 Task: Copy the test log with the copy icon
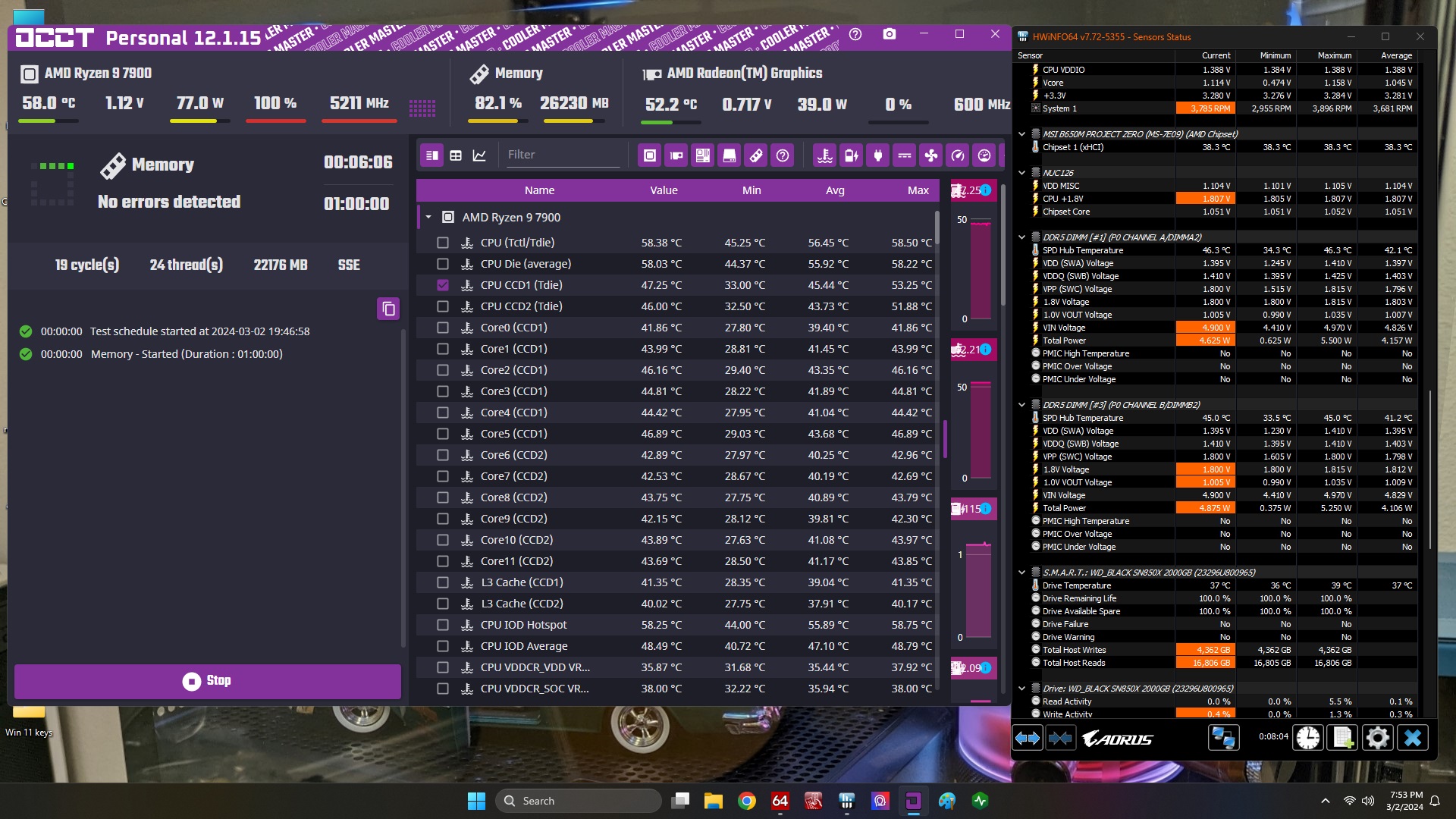pos(388,309)
